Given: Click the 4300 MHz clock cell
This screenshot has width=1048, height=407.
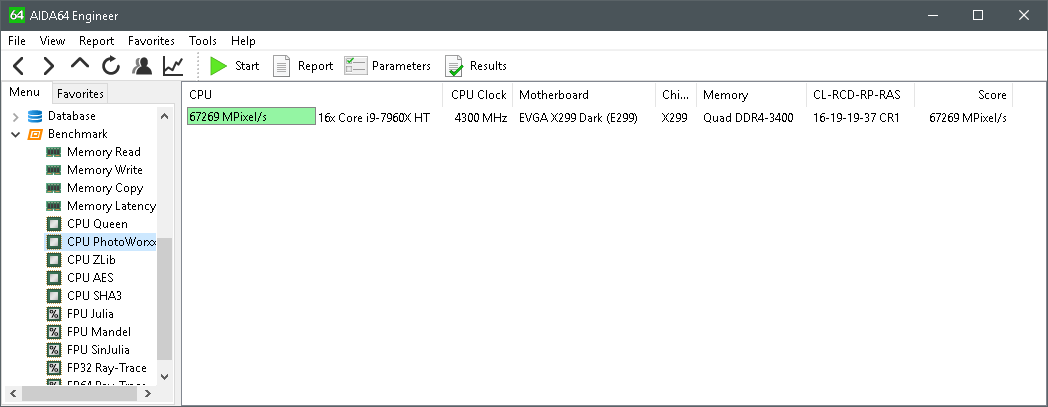Looking at the screenshot, I should 481,118.
